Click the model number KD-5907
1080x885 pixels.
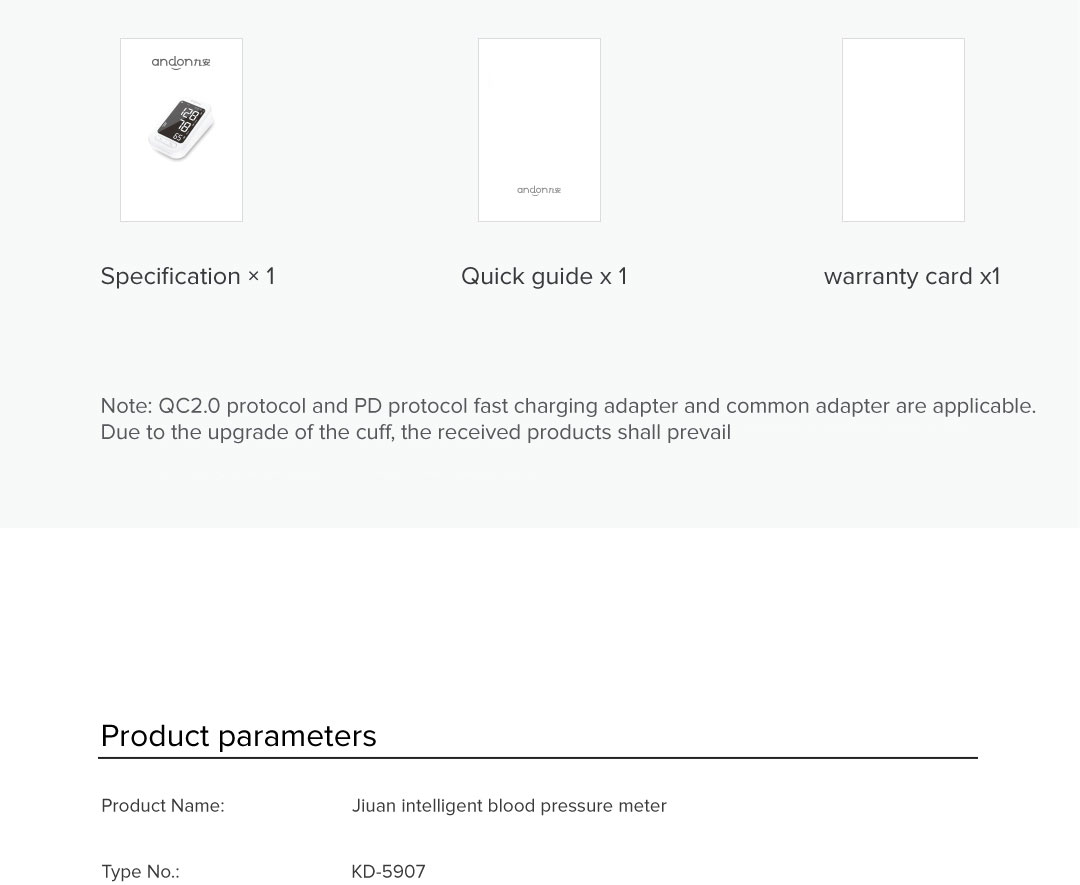[388, 872]
